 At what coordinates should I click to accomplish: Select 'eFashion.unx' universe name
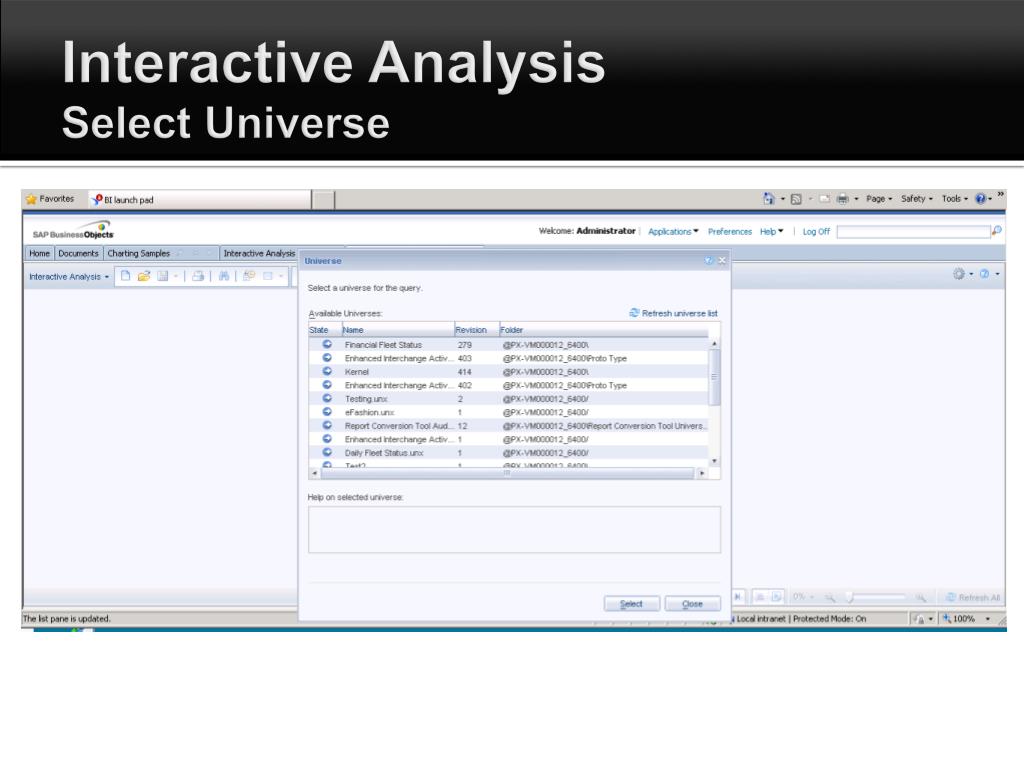pos(369,412)
